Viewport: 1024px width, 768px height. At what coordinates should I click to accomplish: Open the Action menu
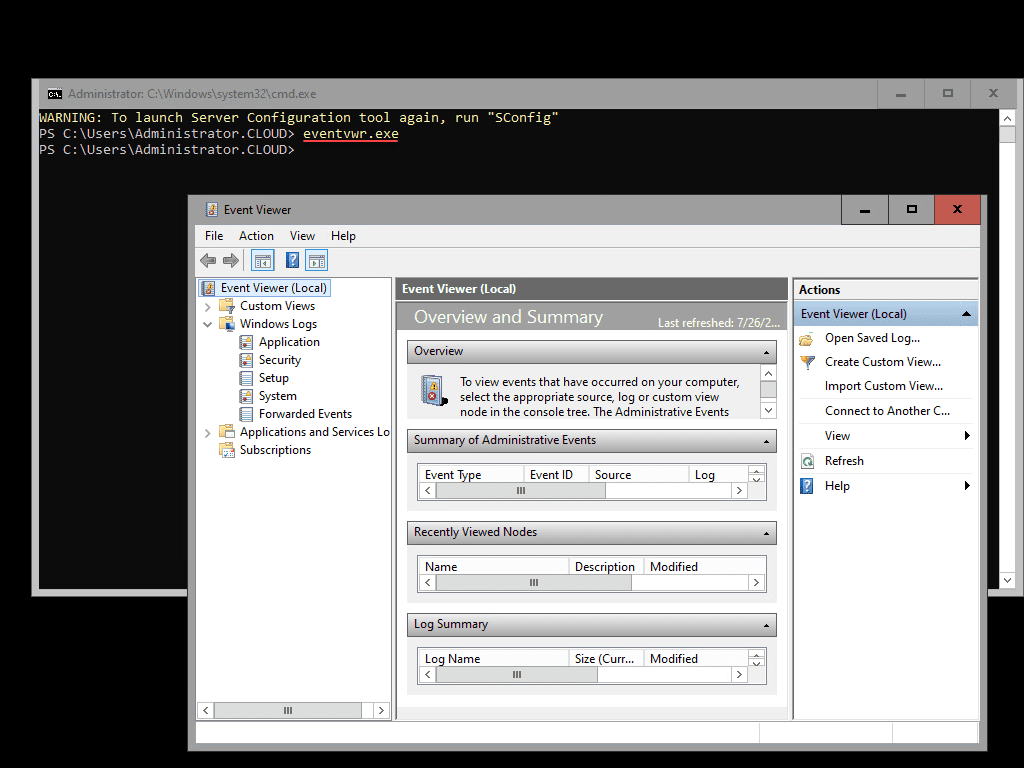coord(256,236)
